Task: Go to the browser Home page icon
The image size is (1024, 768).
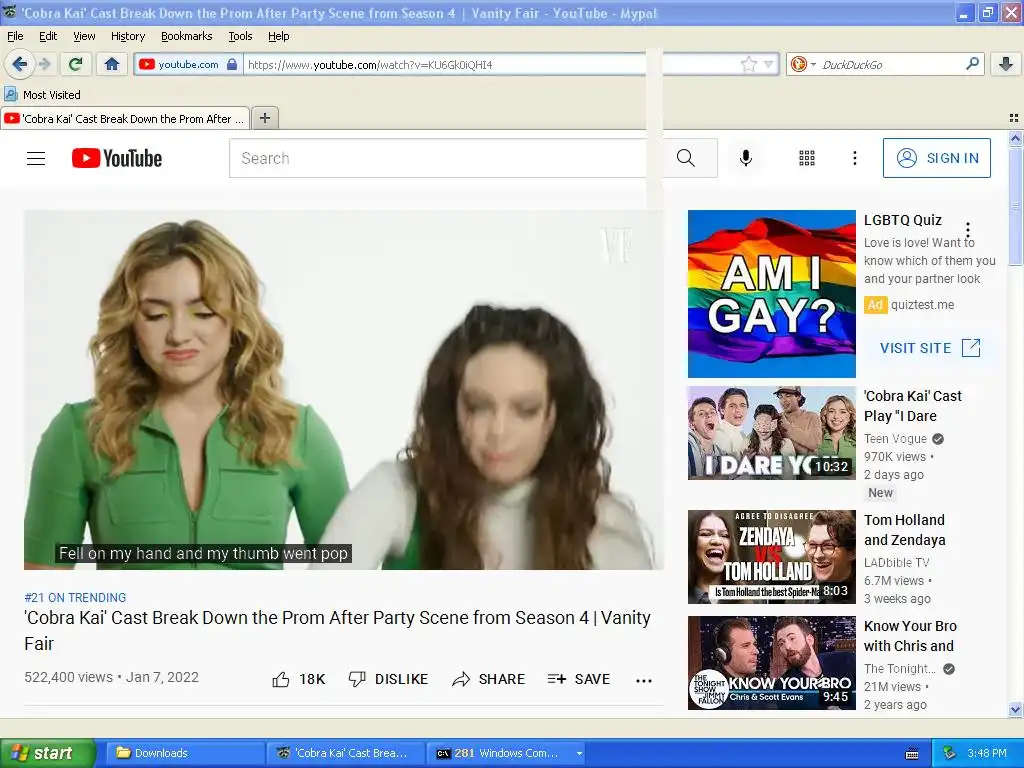Action: [112, 64]
